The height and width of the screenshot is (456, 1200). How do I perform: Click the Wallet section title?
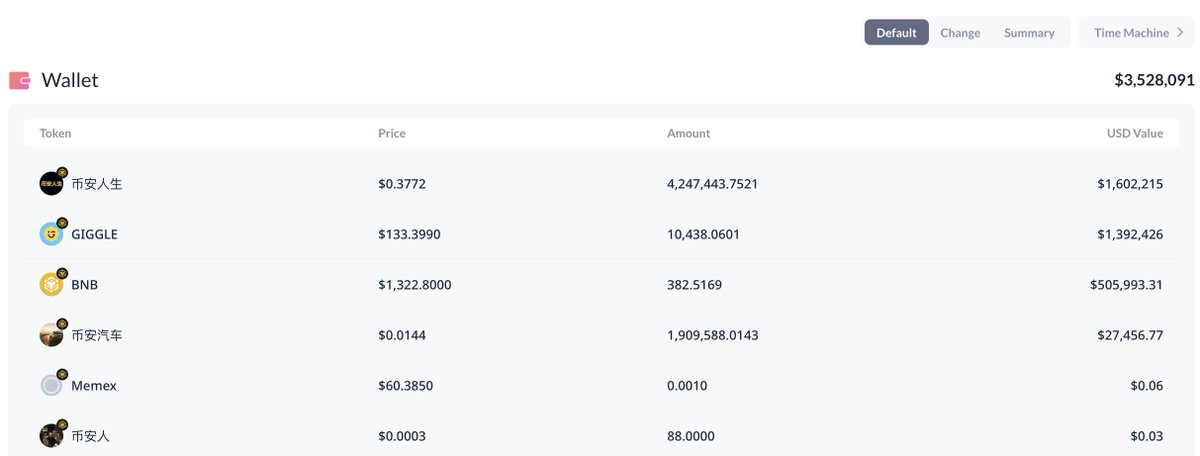click(x=70, y=81)
